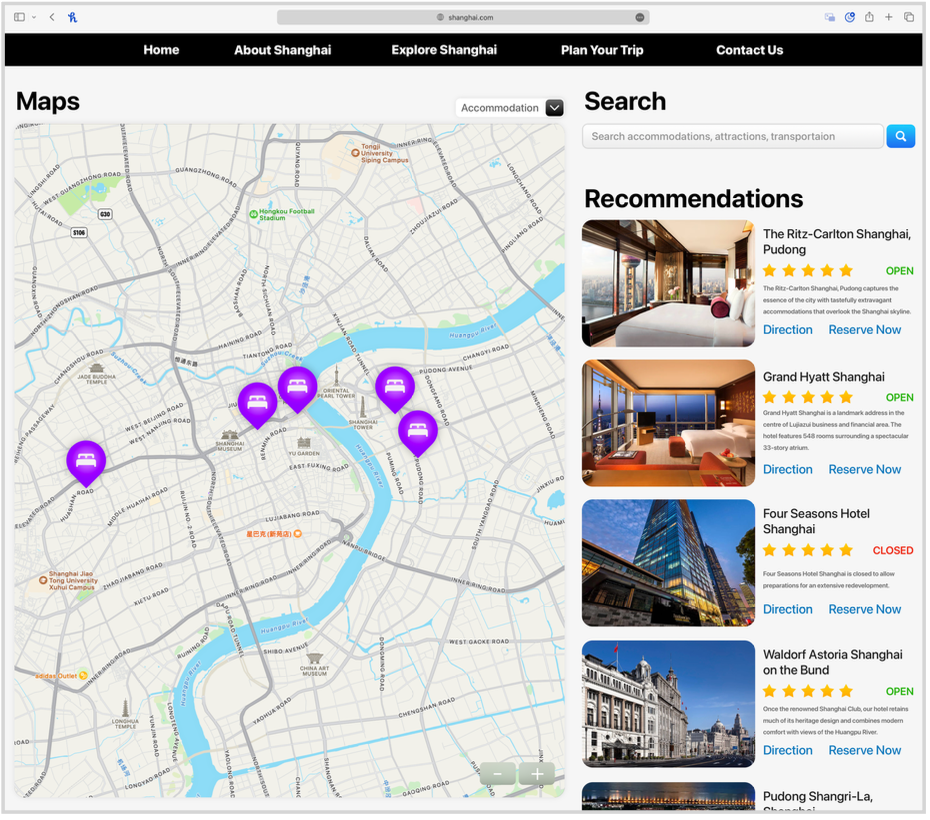930x820 pixels.
Task: Toggle the browser sidebar icon
Action: click(x=19, y=17)
